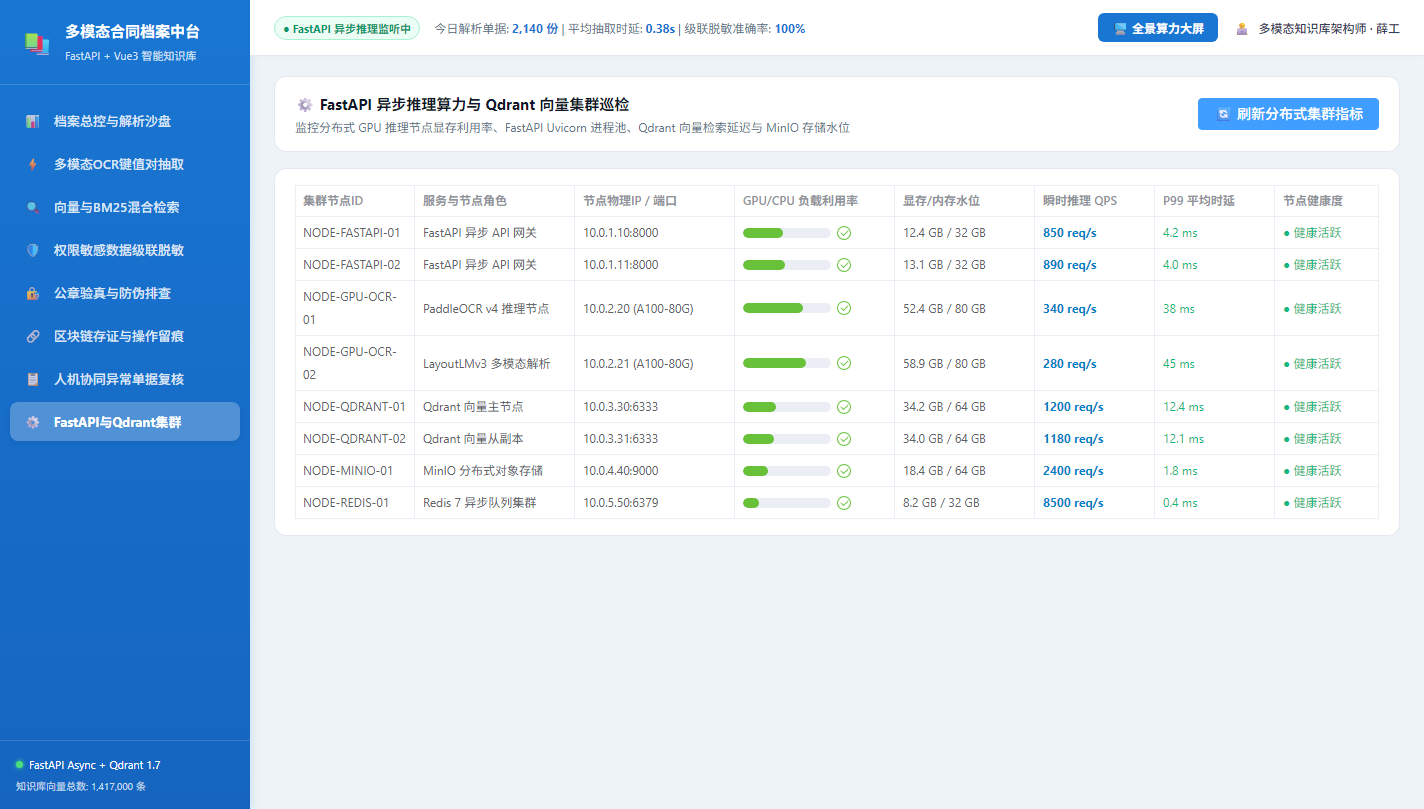
Task: Click the chain link icon beside 区块链存证与操作留痕
Action: coord(33,337)
